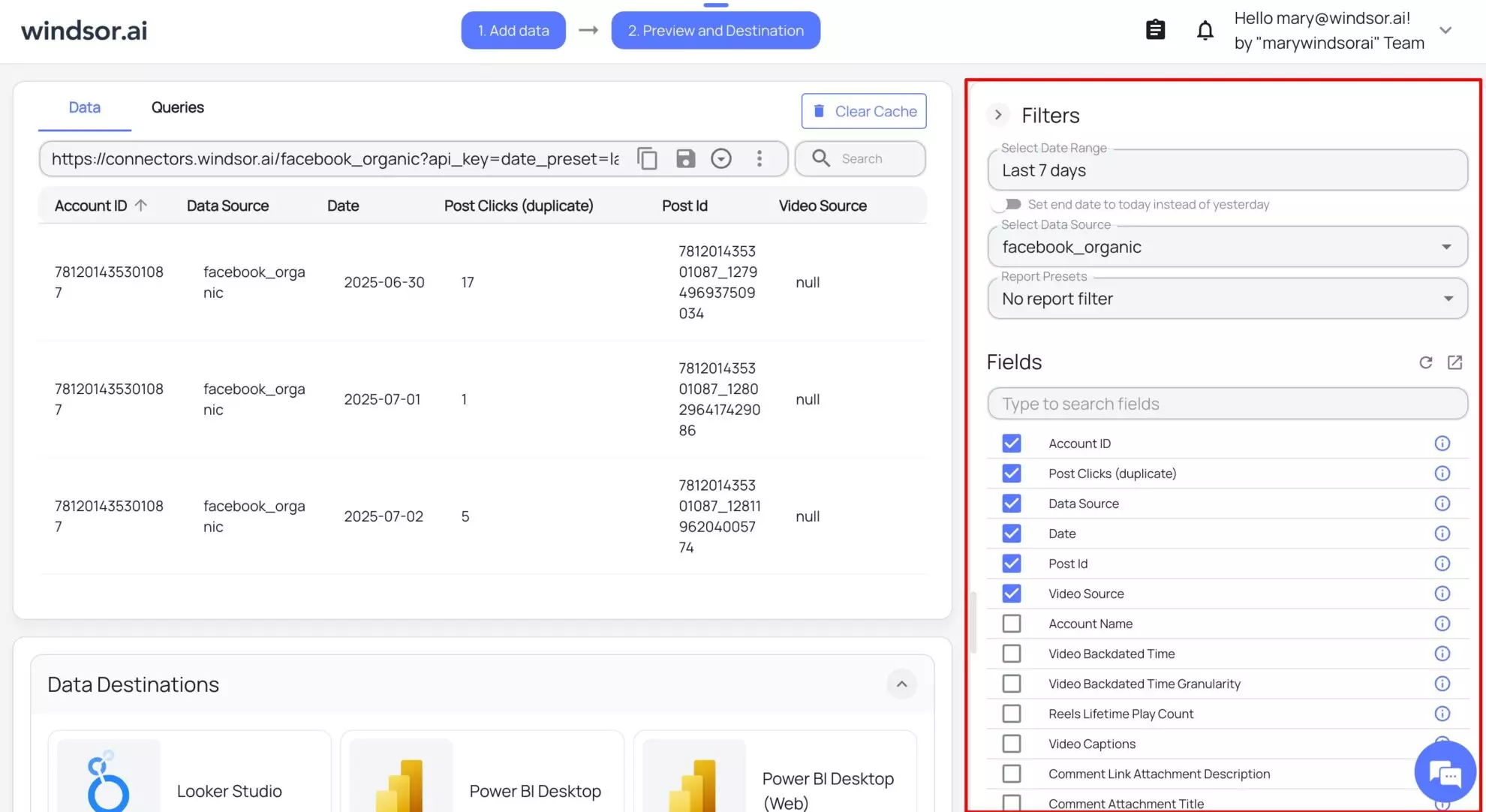Show info for Account ID field
1486x812 pixels.
[x=1442, y=444]
